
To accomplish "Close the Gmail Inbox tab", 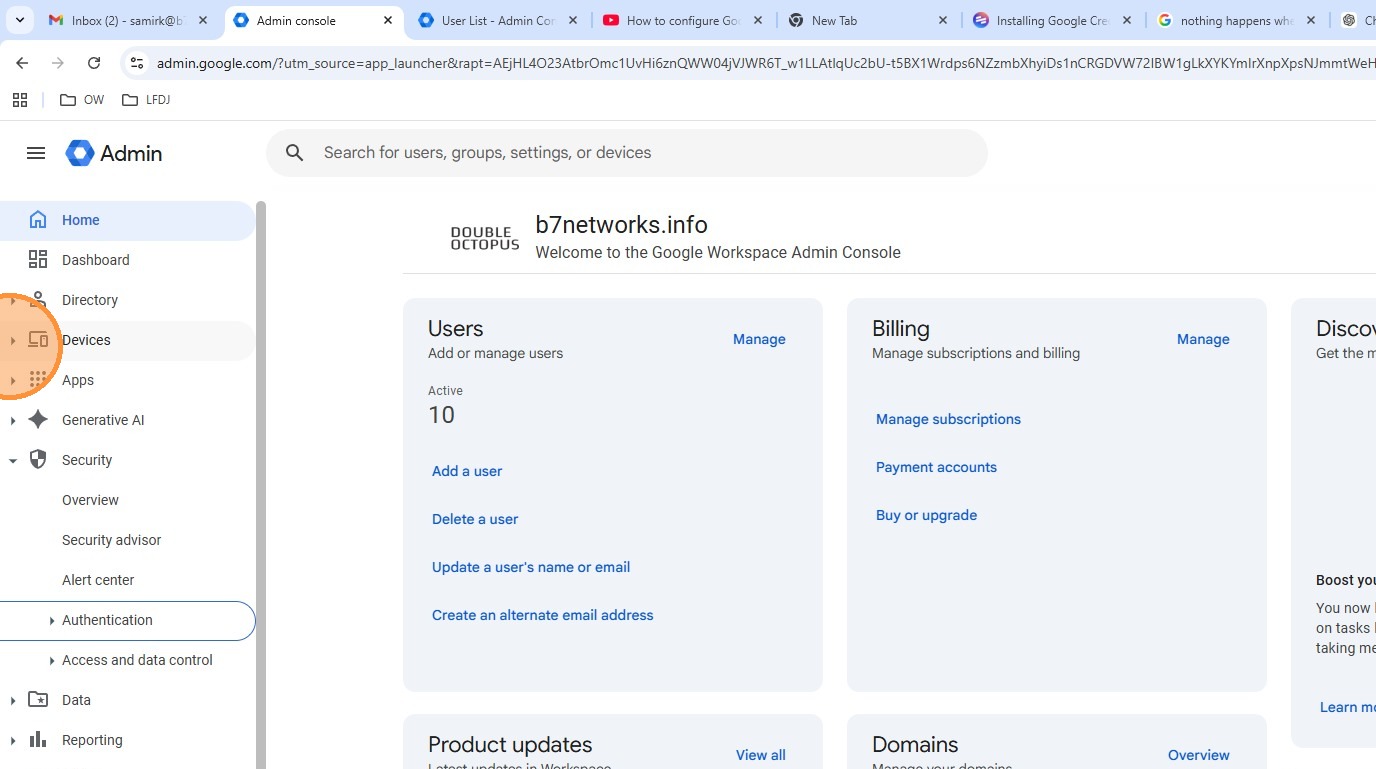I will click(x=203, y=20).
